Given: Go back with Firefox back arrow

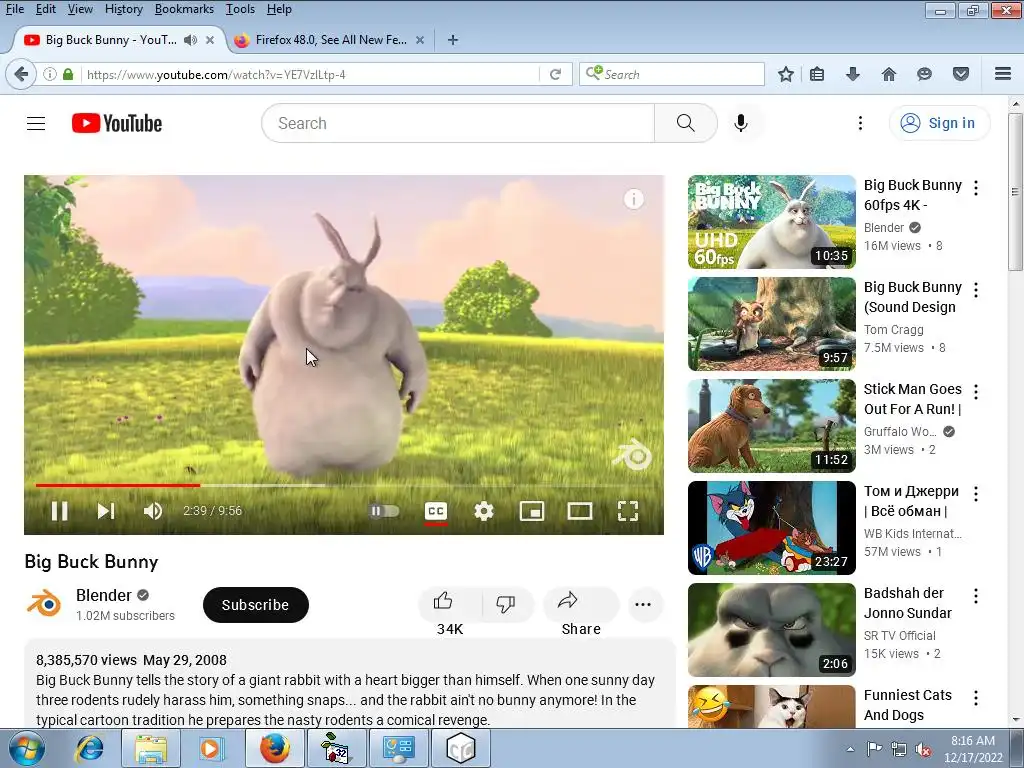Looking at the screenshot, I should pyautogui.click(x=21, y=74).
